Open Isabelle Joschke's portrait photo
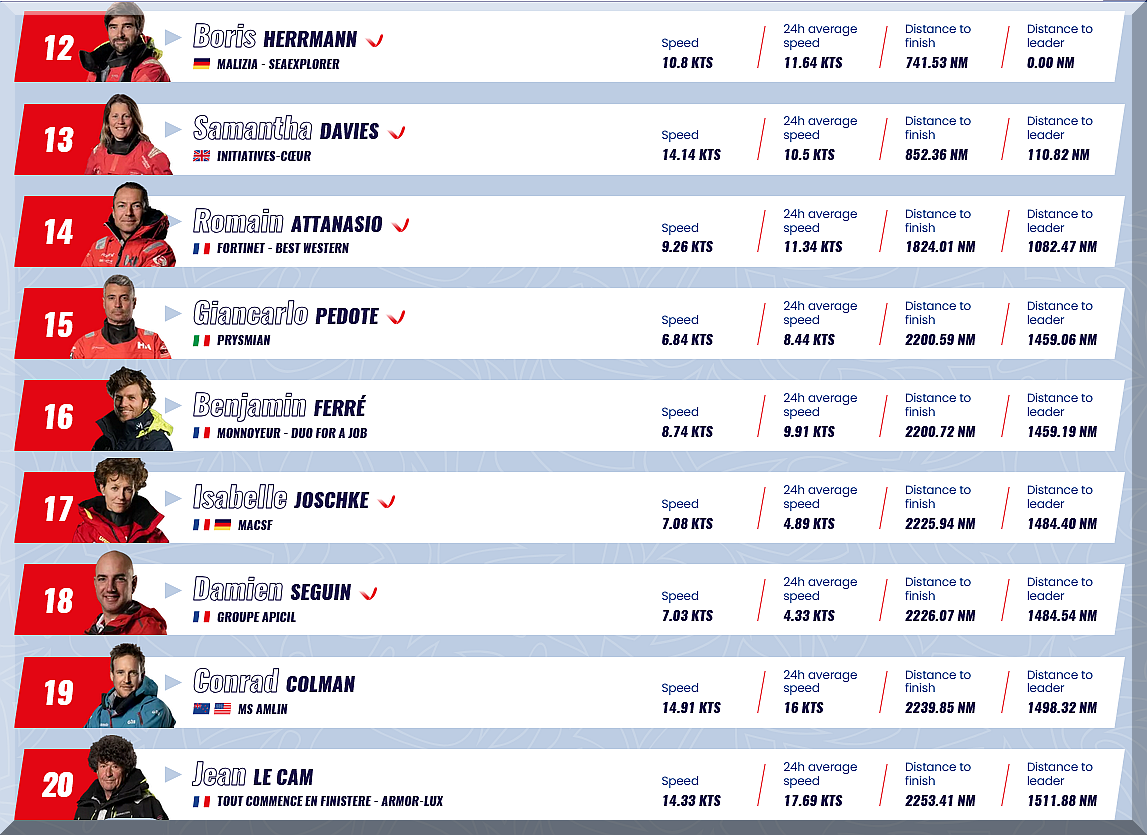This screenshot has height=835, width=1147. 122,502
